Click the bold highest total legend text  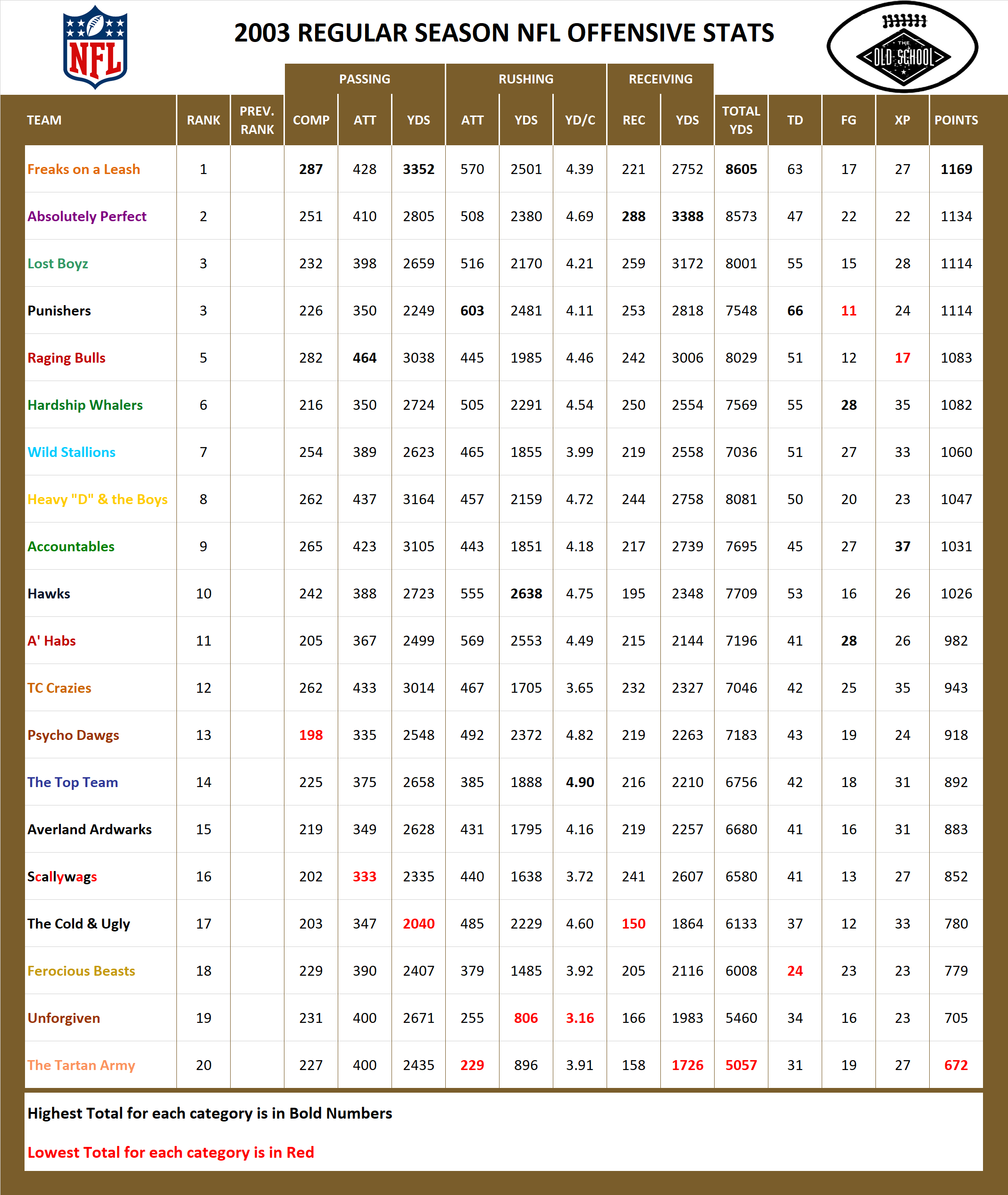tap(208, 1113)
